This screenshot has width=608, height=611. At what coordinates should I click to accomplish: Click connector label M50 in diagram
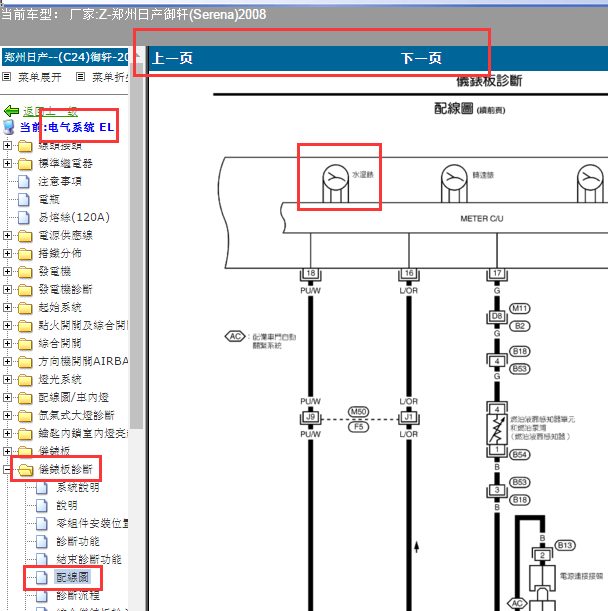(x=358, y=412)
